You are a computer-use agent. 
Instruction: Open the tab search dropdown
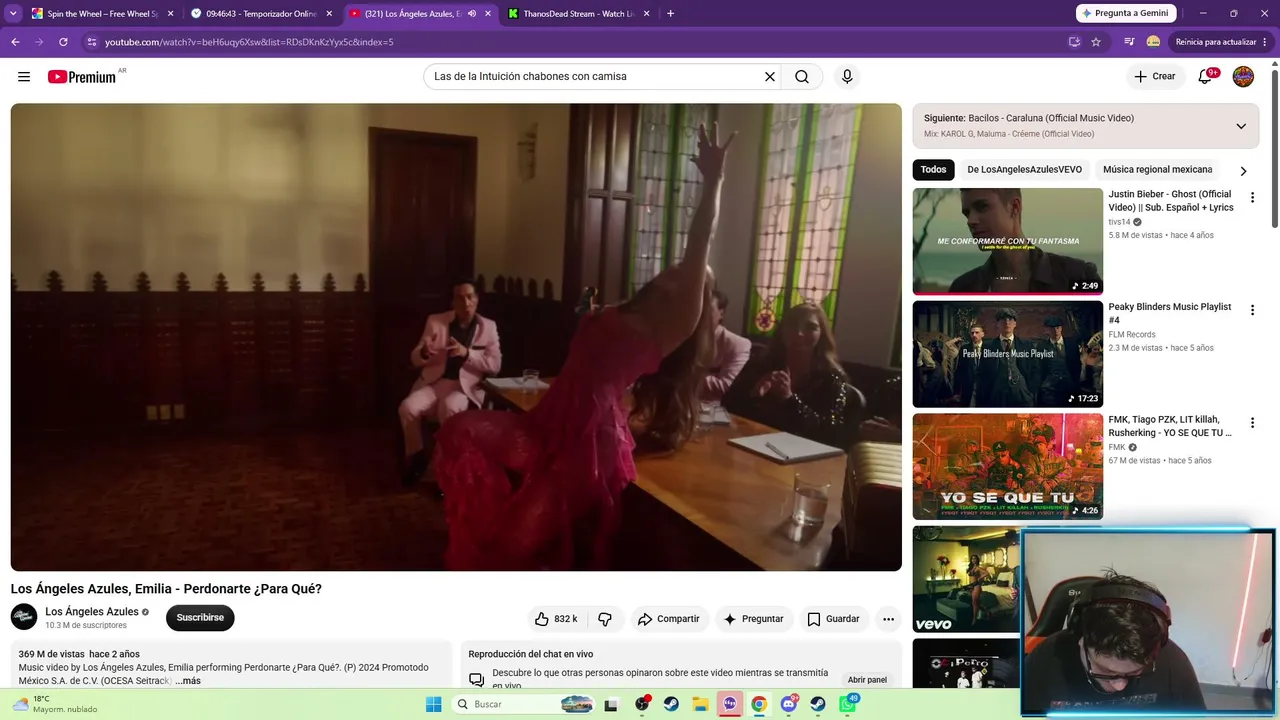pos(13,14)
